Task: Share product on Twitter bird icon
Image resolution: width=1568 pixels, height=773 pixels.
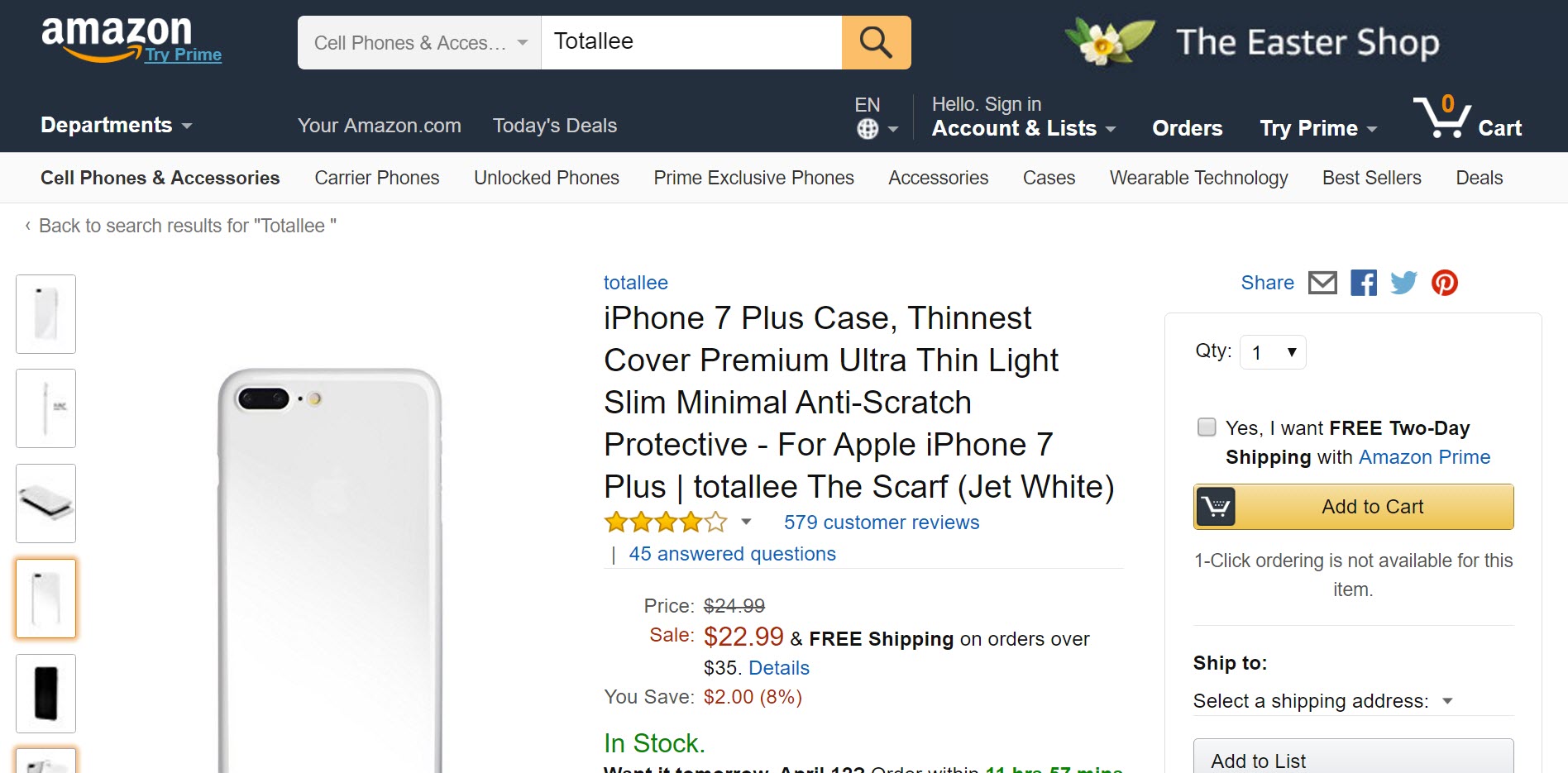Action: coord(1403,283)
